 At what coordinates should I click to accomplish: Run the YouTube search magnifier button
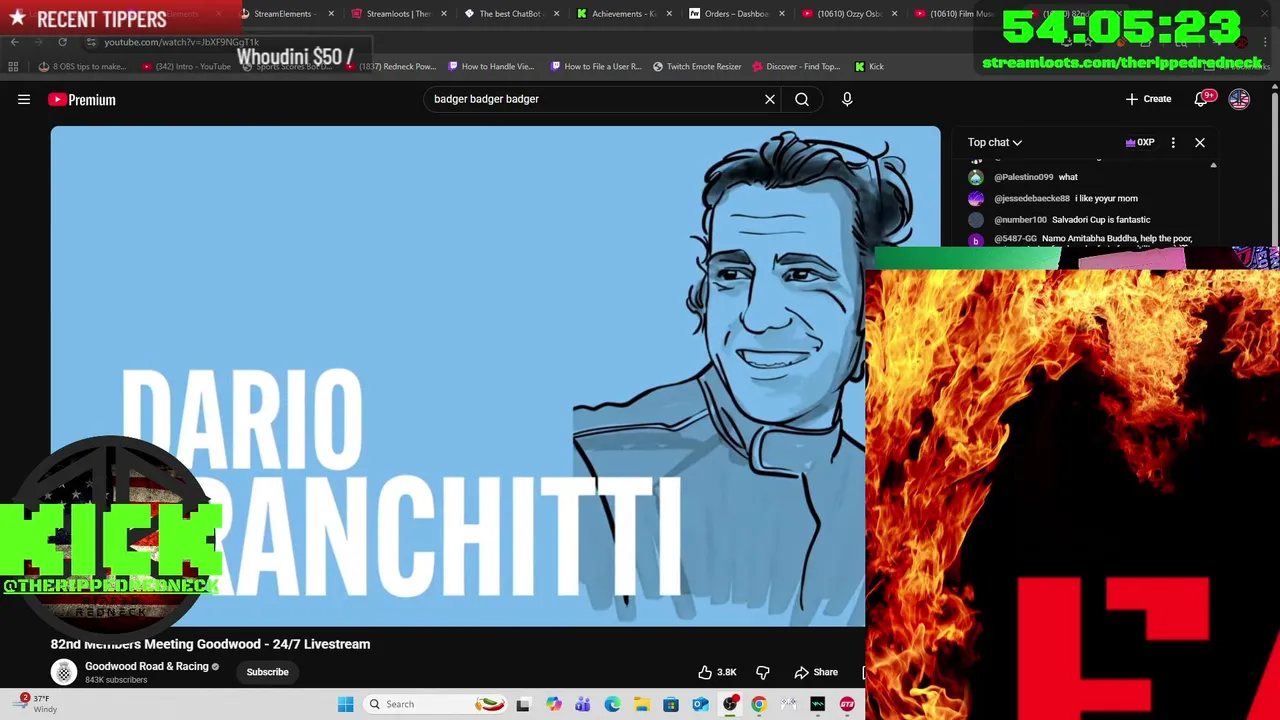click(802, 99)
